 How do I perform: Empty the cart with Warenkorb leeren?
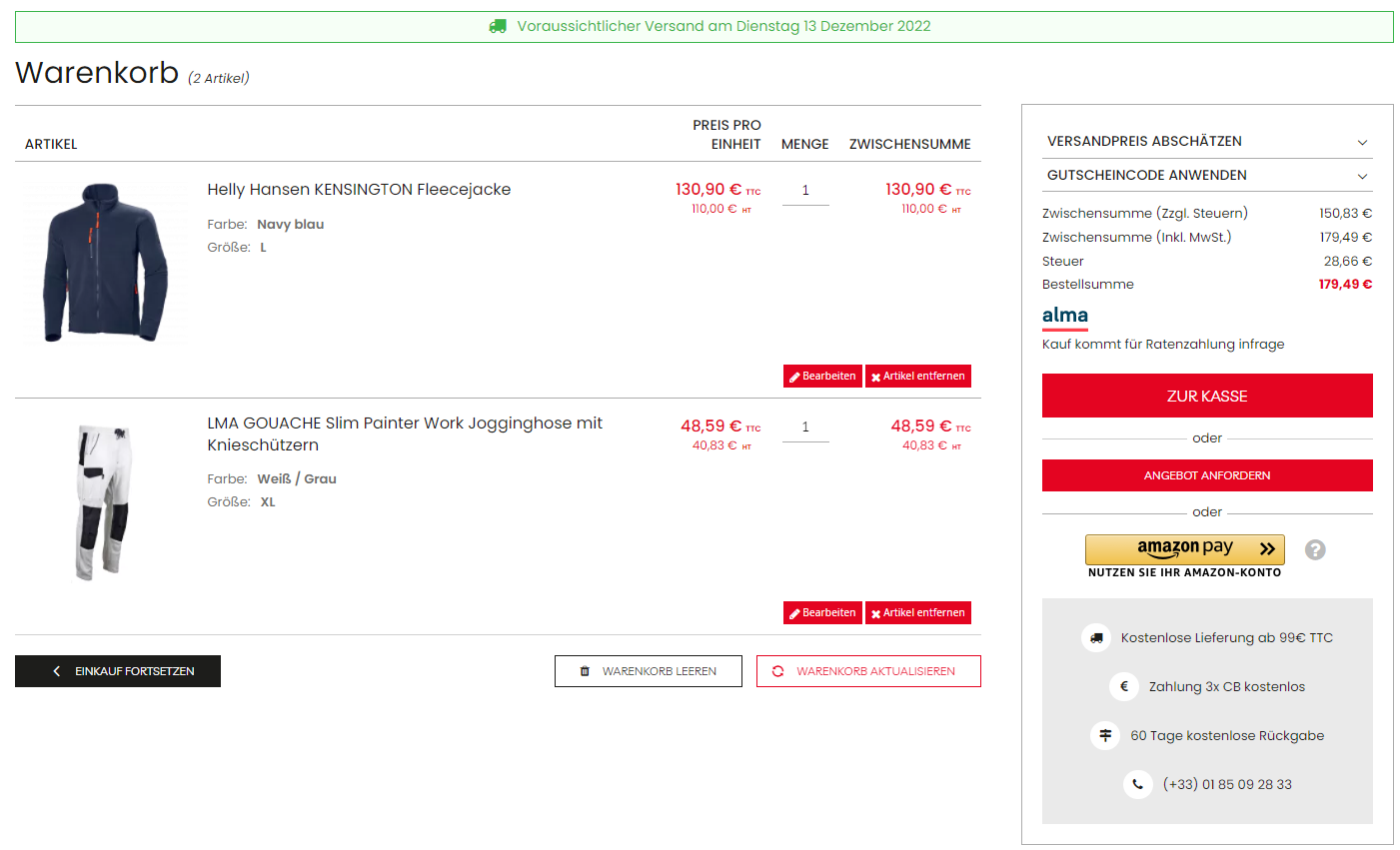click(649, 671)
